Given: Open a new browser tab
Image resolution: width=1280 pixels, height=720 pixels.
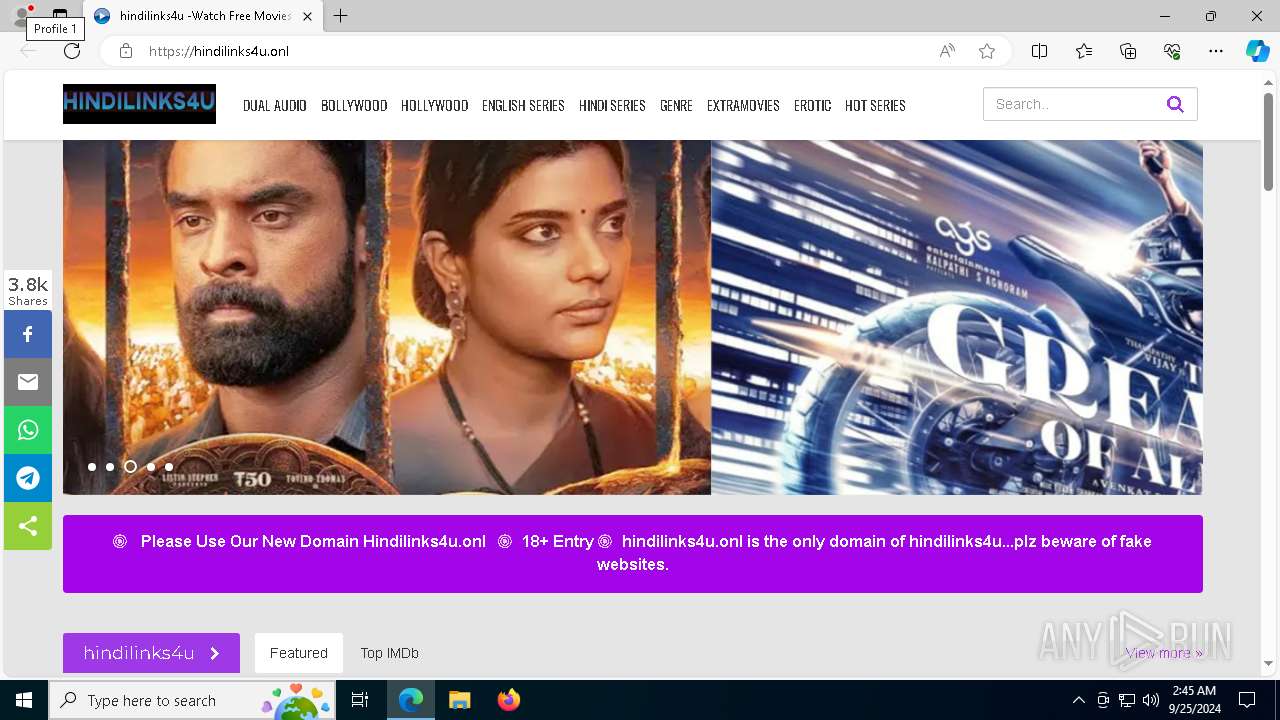Looking at the screenshot, I should [341, 16].
